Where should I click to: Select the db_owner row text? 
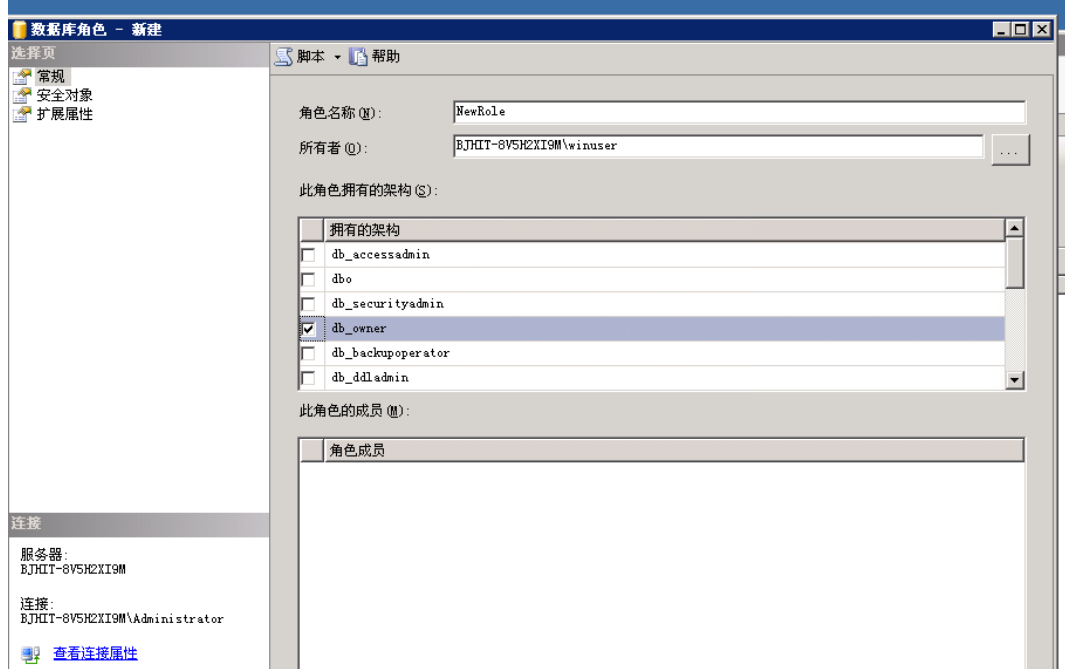pyautogui.click(x=359, y=329)
